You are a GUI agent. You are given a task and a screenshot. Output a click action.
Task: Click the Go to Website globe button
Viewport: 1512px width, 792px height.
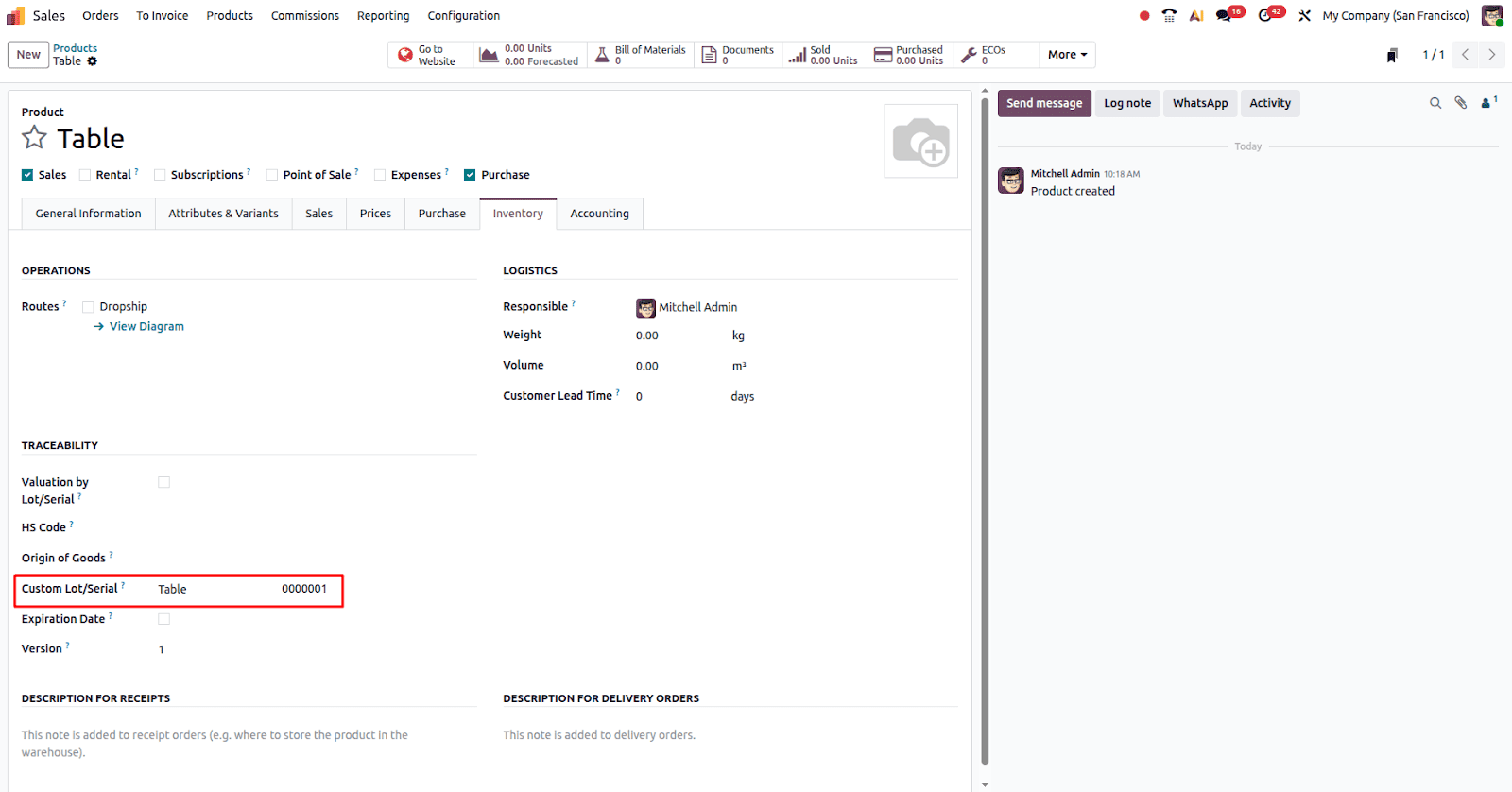(429, 55)
